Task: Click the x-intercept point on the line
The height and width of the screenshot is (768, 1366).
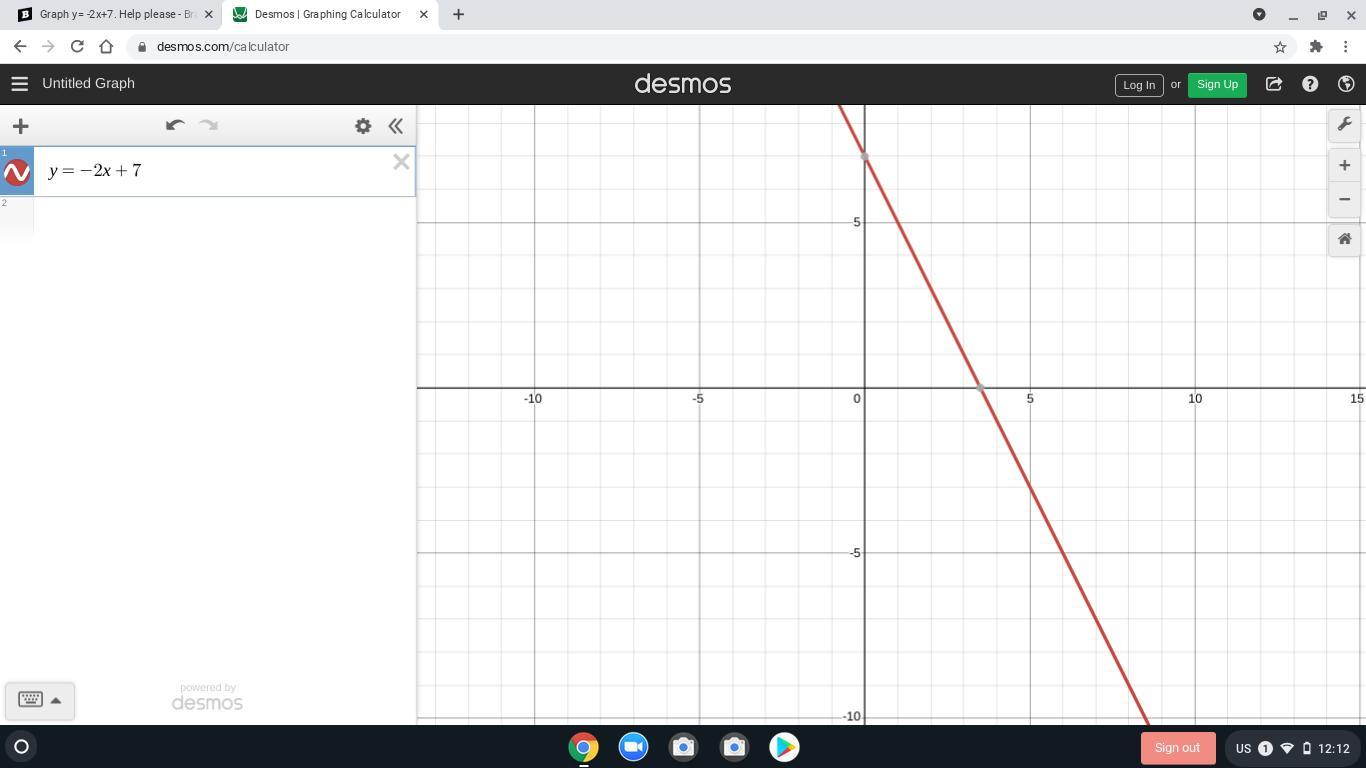Action: click(980, 388)
